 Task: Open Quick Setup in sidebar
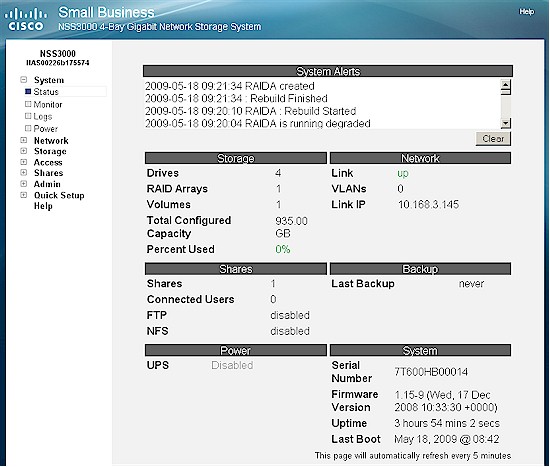[x=59, y=195]
